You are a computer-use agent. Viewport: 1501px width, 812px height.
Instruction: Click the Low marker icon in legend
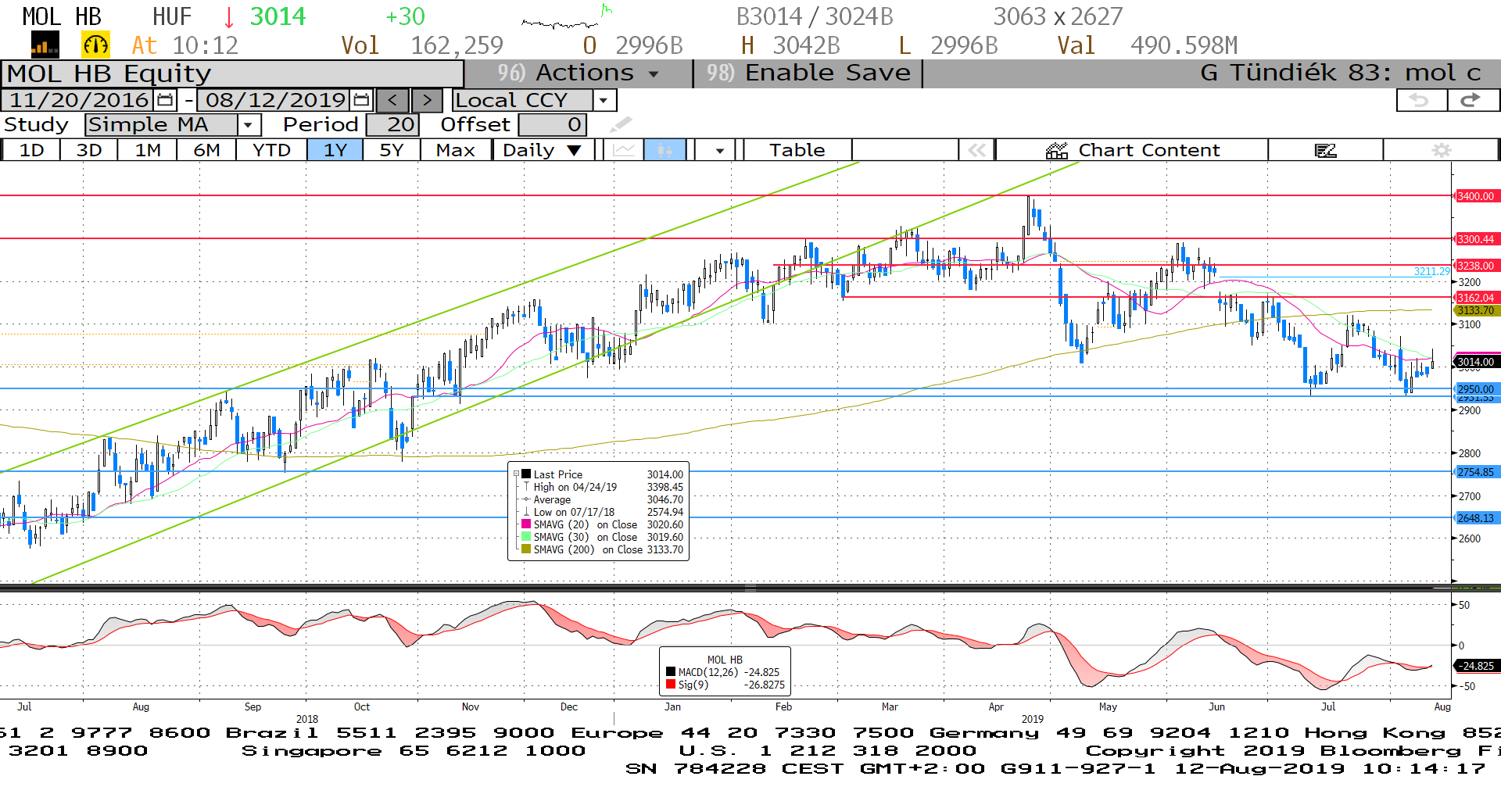pyautogui.click(x=527, y=512)
